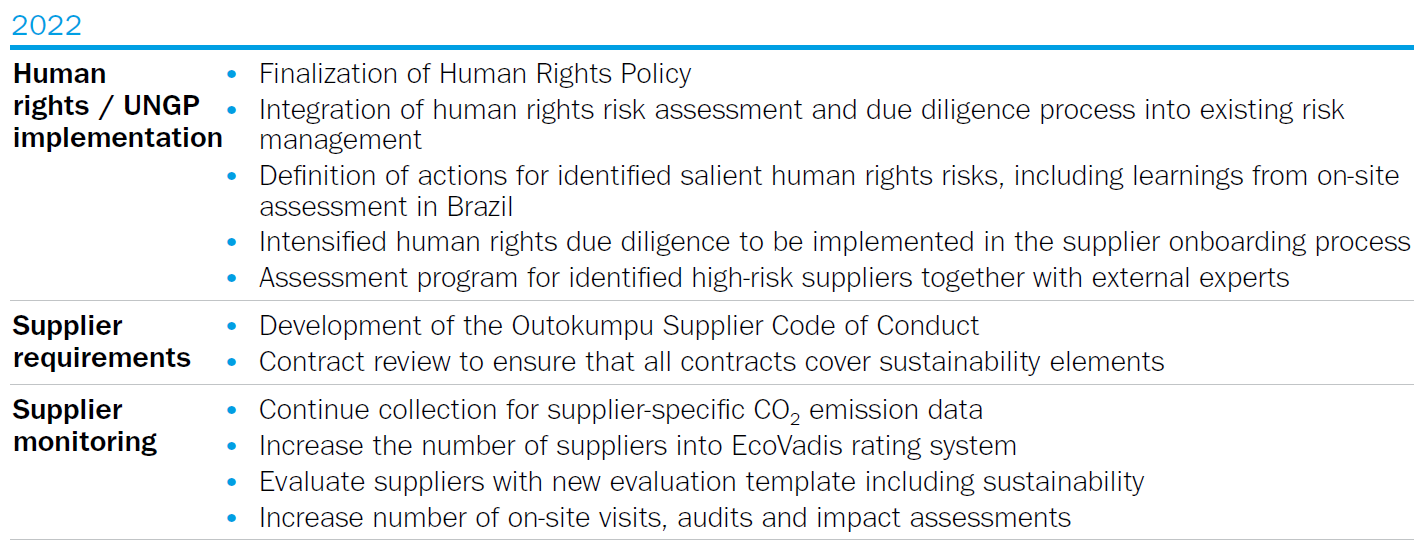Click the Outokumpu Supplier Code of Conduct line
The height and width of the screenshot is (560, 1425).
(x=619, y=326)
